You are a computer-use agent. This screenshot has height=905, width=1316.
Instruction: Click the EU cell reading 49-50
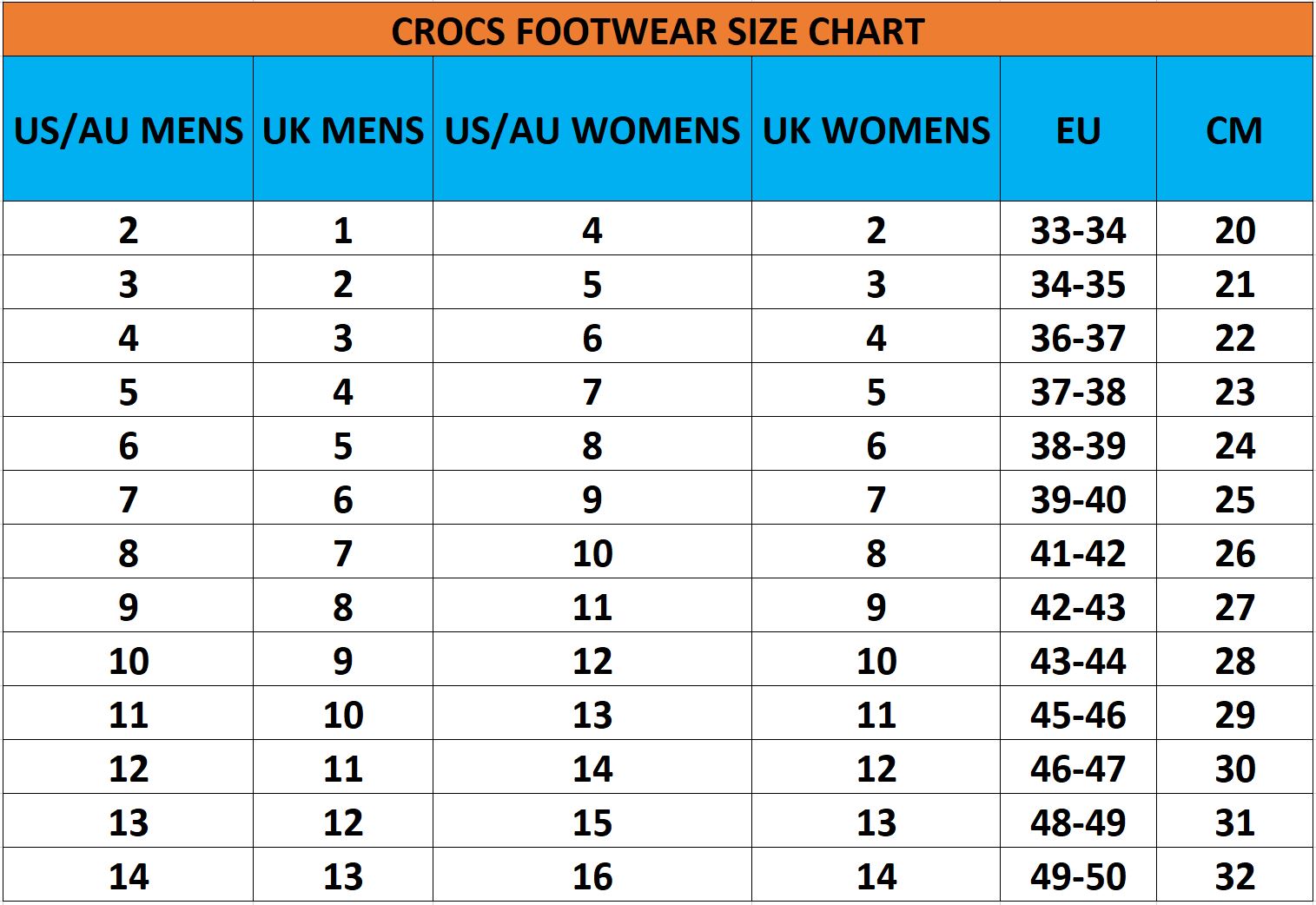click(1078, 875)
